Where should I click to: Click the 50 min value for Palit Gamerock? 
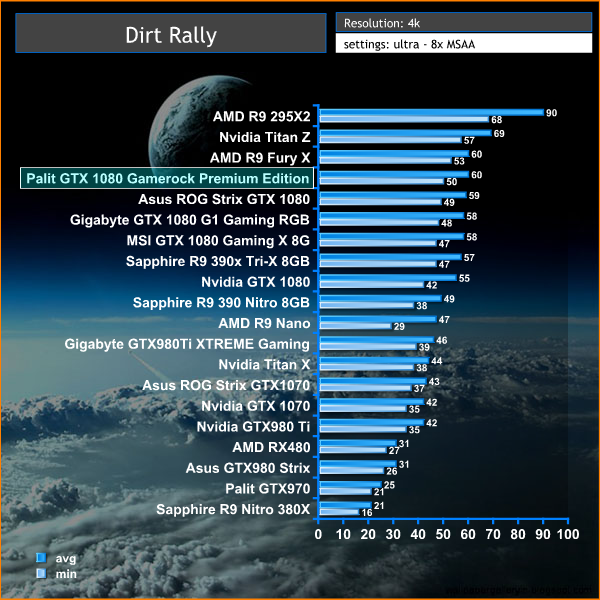[x=452, y=182]
